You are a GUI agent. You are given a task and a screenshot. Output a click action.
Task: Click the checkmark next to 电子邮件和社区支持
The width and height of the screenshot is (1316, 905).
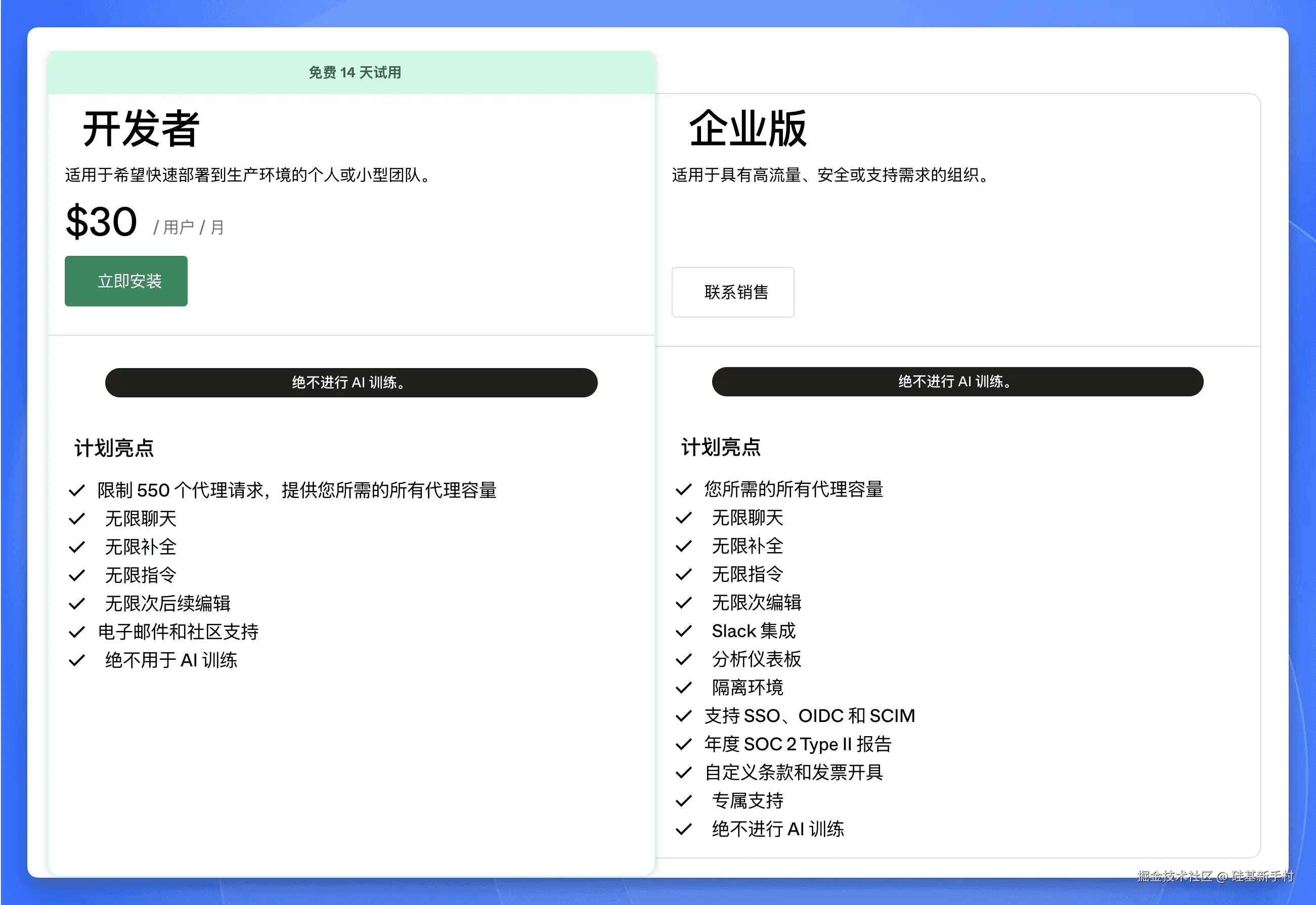[x=76, y=631]
